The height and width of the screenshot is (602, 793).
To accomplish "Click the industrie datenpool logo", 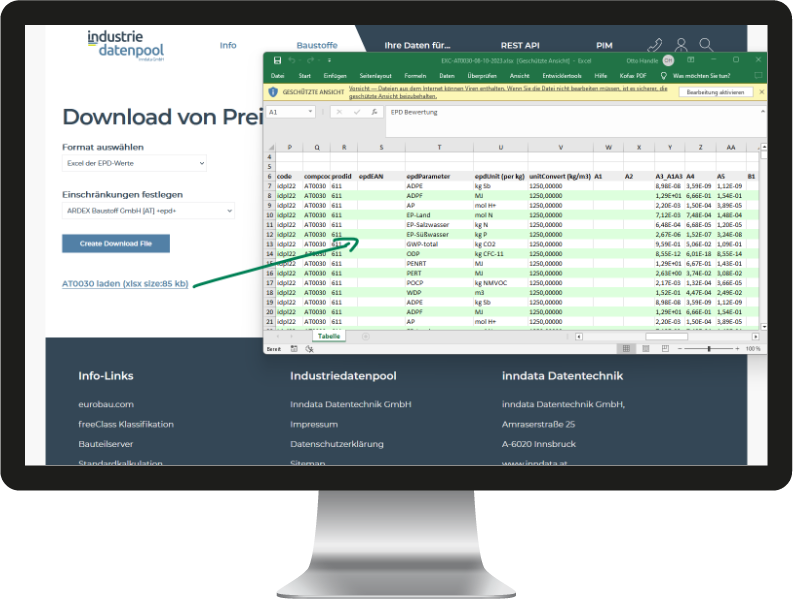I will [125, 46].
